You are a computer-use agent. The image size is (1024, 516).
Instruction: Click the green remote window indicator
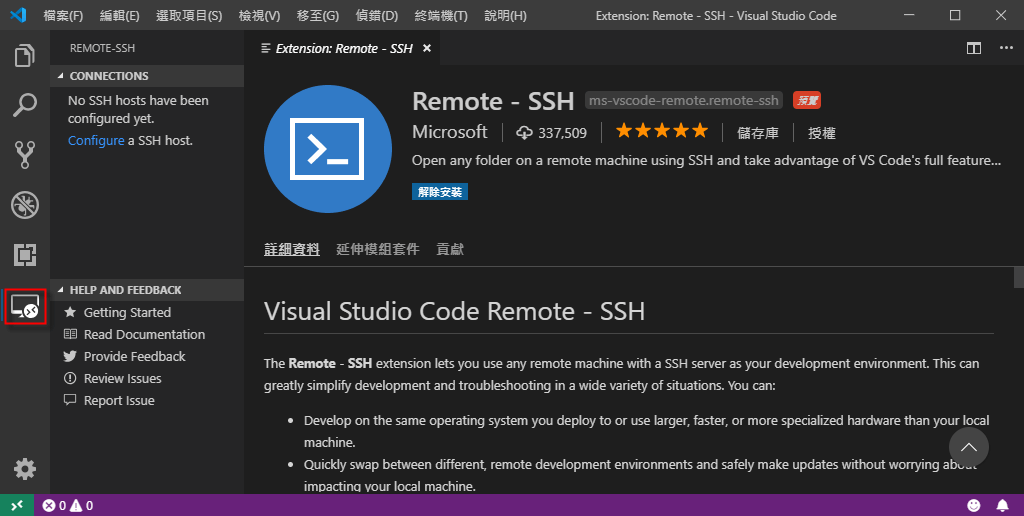pyautogui.click(x=17, y=505)
